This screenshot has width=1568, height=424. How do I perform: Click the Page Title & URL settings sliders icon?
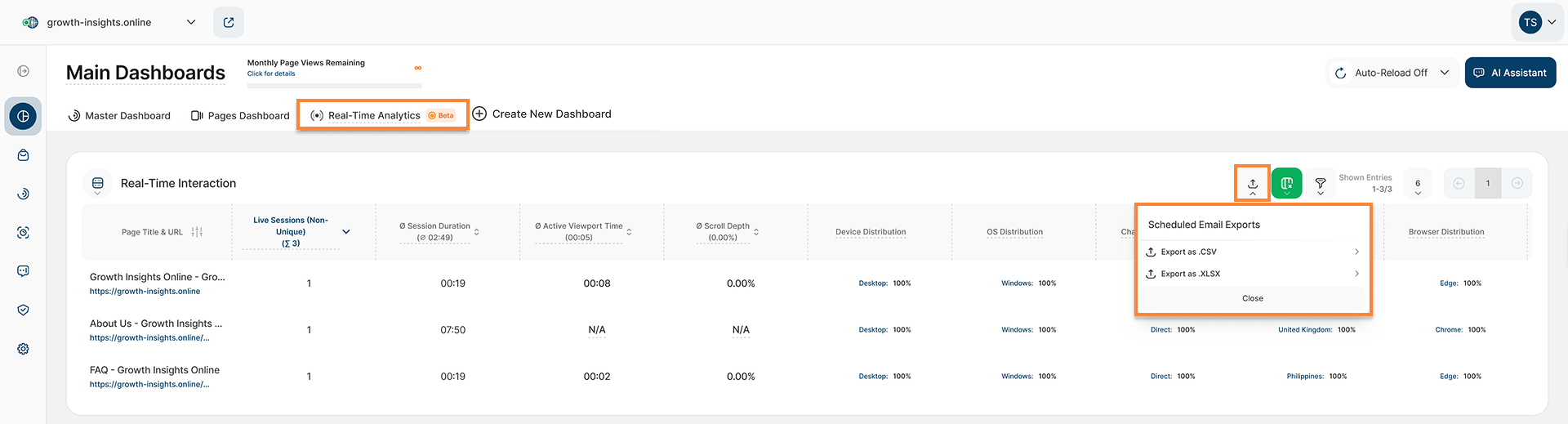[x=197, y=232]
